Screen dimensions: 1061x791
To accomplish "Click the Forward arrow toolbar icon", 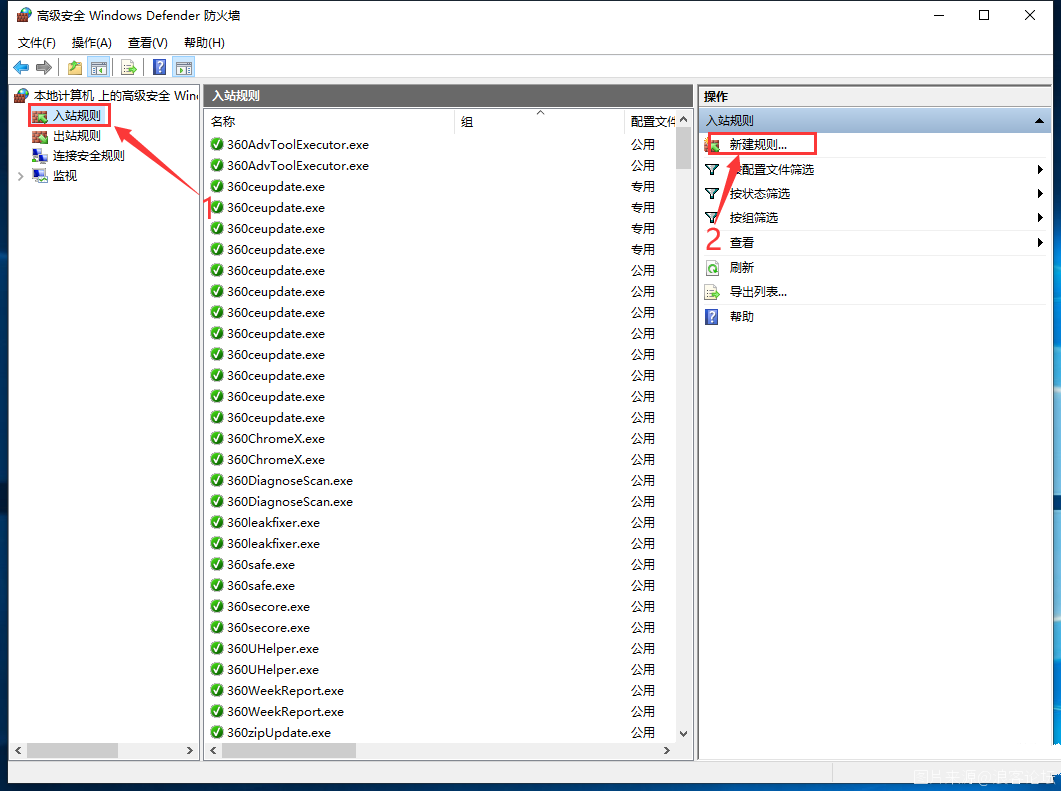I will click(x=44, y=68).
